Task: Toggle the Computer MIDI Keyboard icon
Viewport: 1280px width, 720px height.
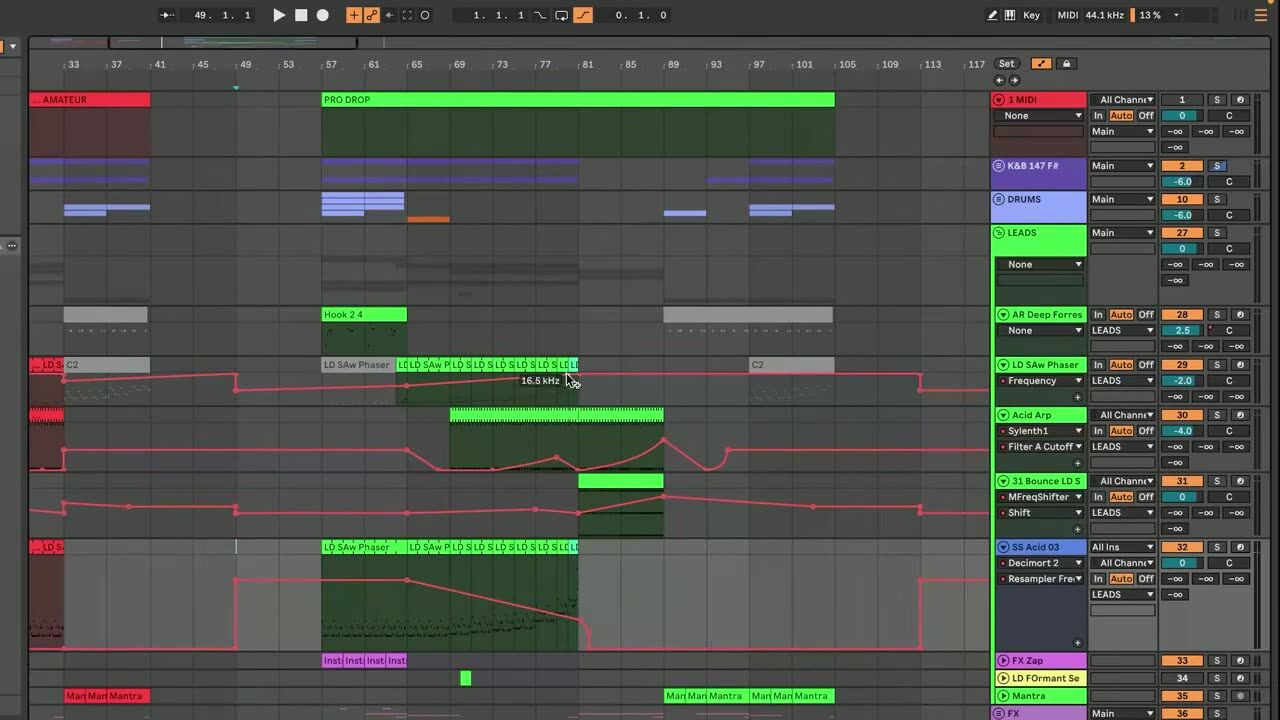Action: pyautogui.click(x=1010, y=15)
